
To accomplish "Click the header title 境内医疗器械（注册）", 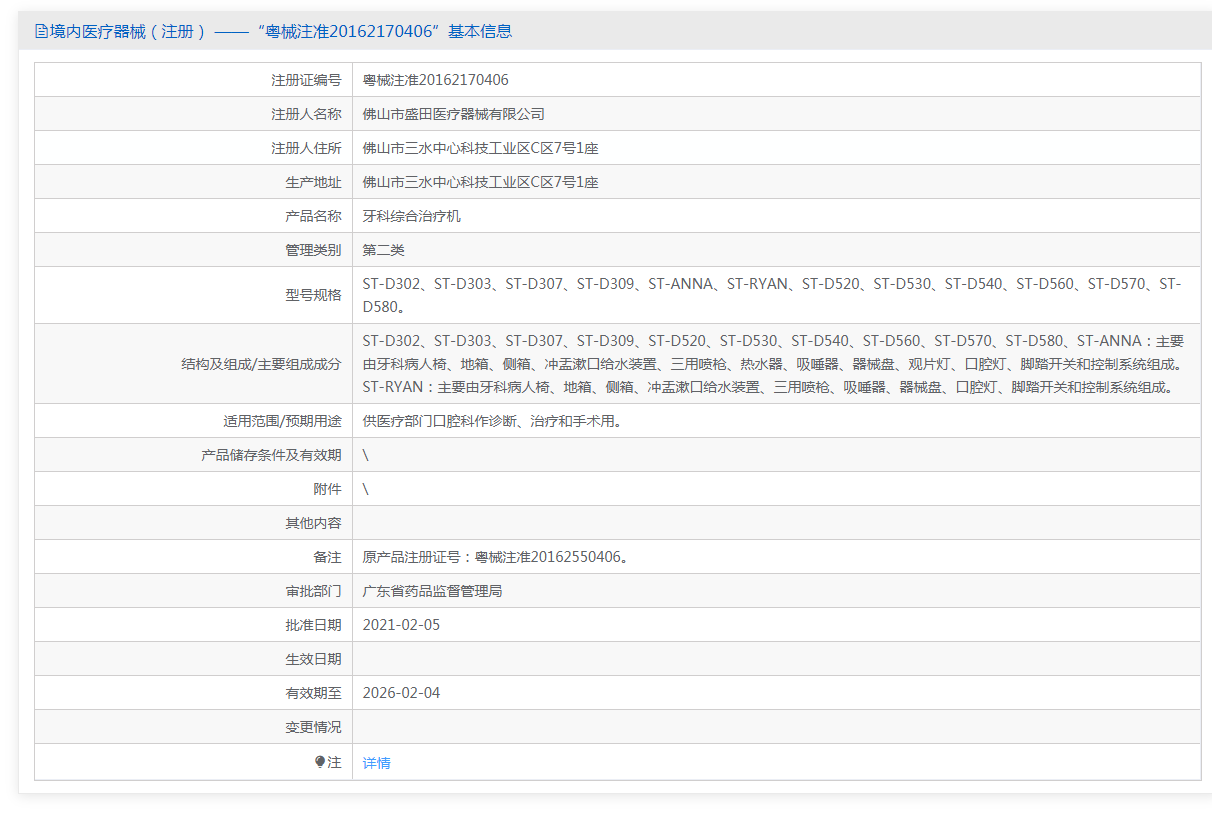I will pyautogui.click(x=127, y=31).
